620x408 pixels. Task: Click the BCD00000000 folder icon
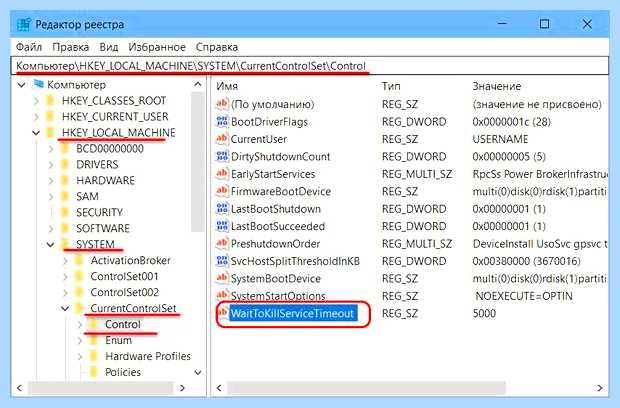(65, 149)
